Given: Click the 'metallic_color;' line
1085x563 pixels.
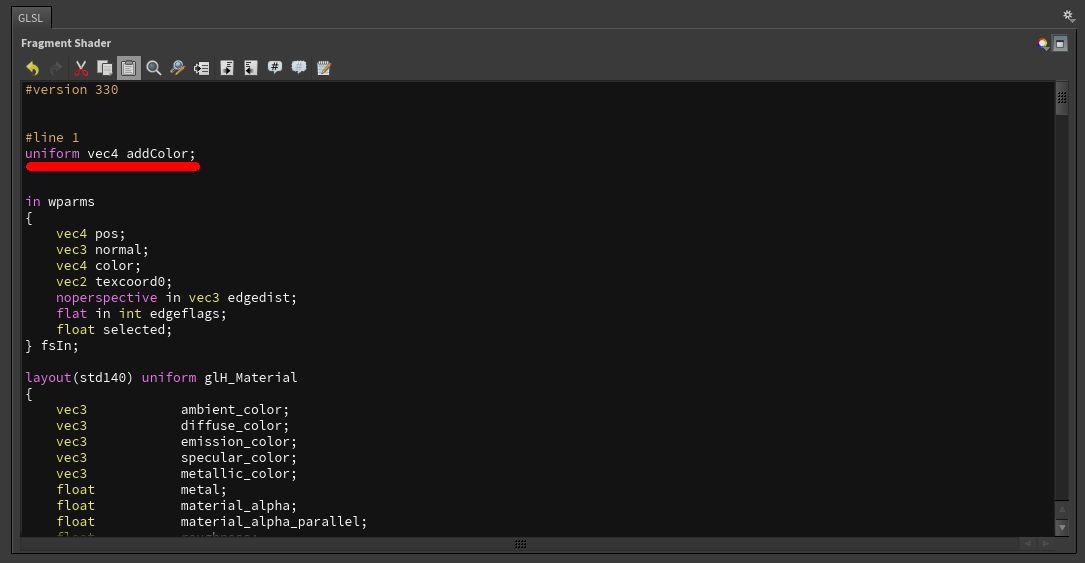Looking at the screenshot, I should (176, 474).
